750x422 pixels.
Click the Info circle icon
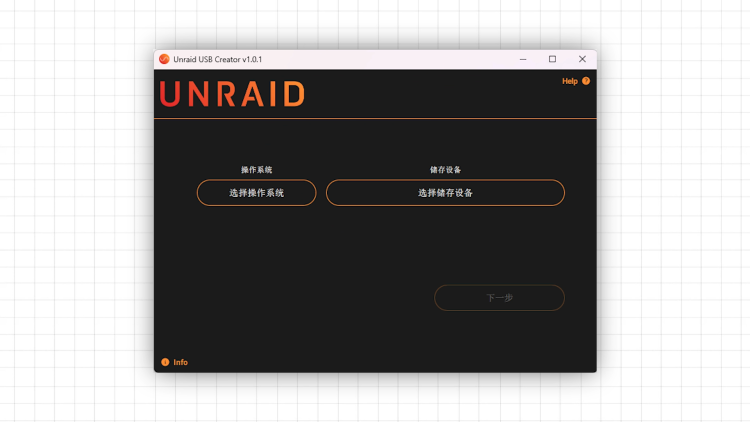(x=165, y=362)
